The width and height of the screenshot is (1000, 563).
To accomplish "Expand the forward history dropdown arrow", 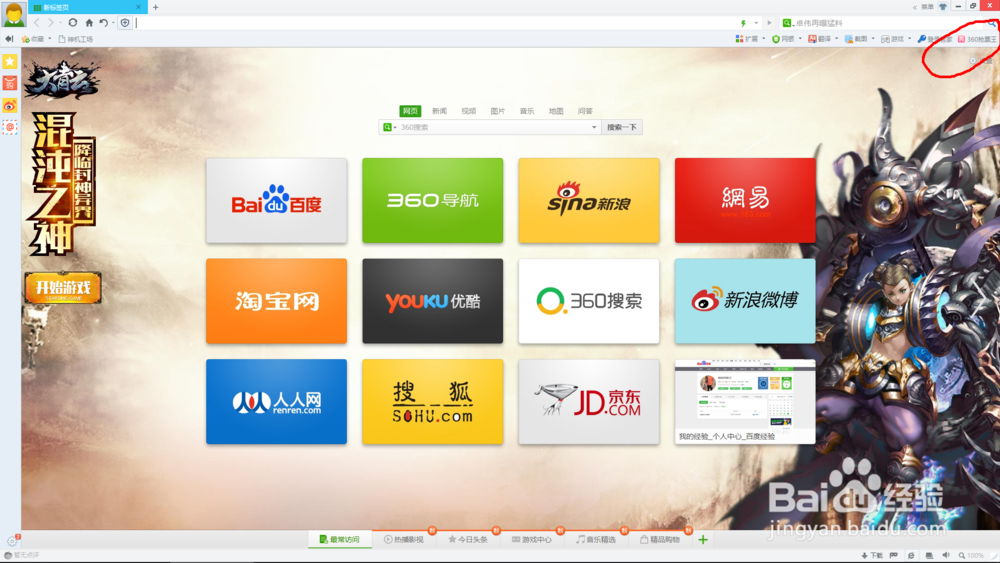I will [61, 23].
